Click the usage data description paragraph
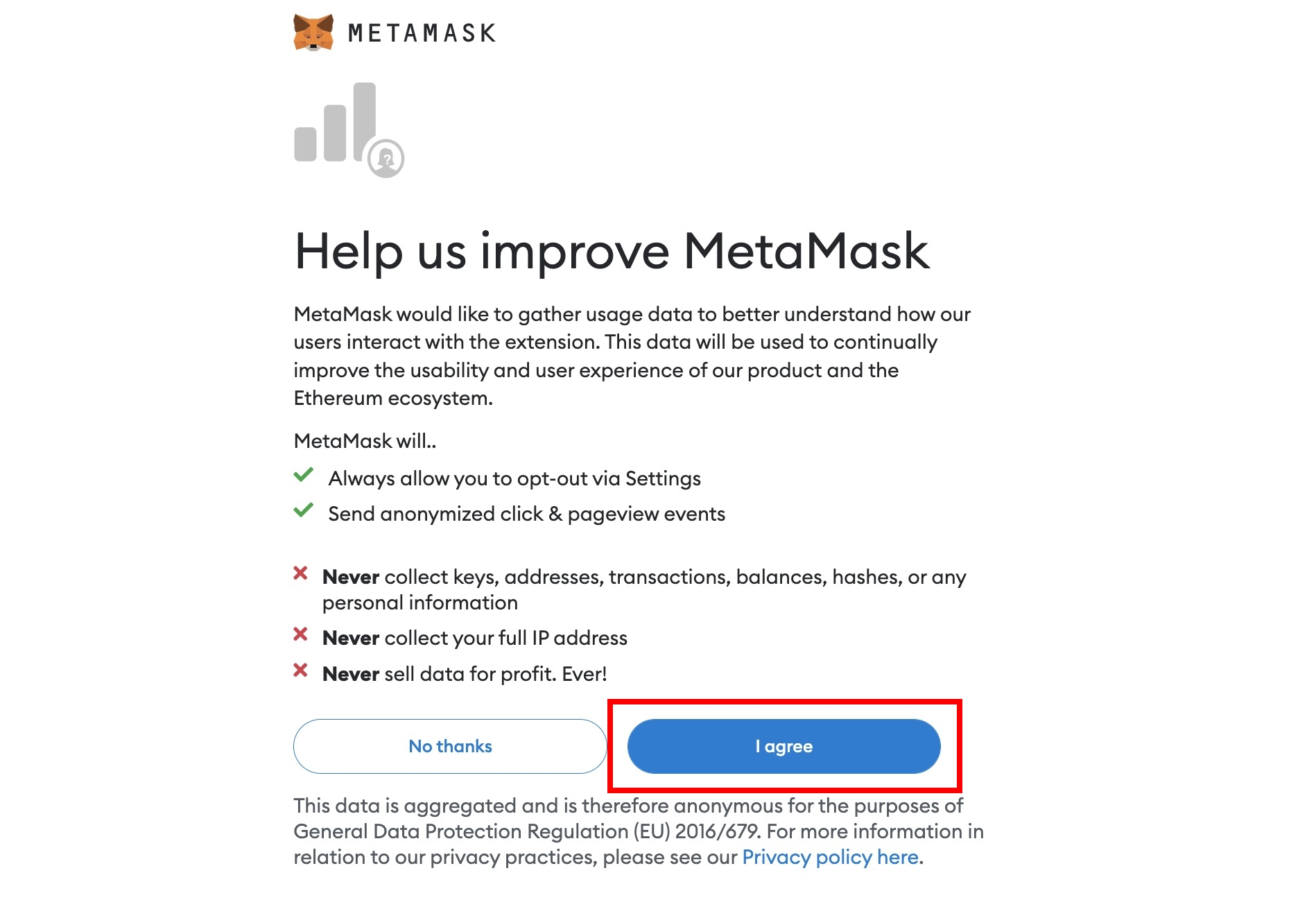 pyautogui.click(x=631, y=356)
